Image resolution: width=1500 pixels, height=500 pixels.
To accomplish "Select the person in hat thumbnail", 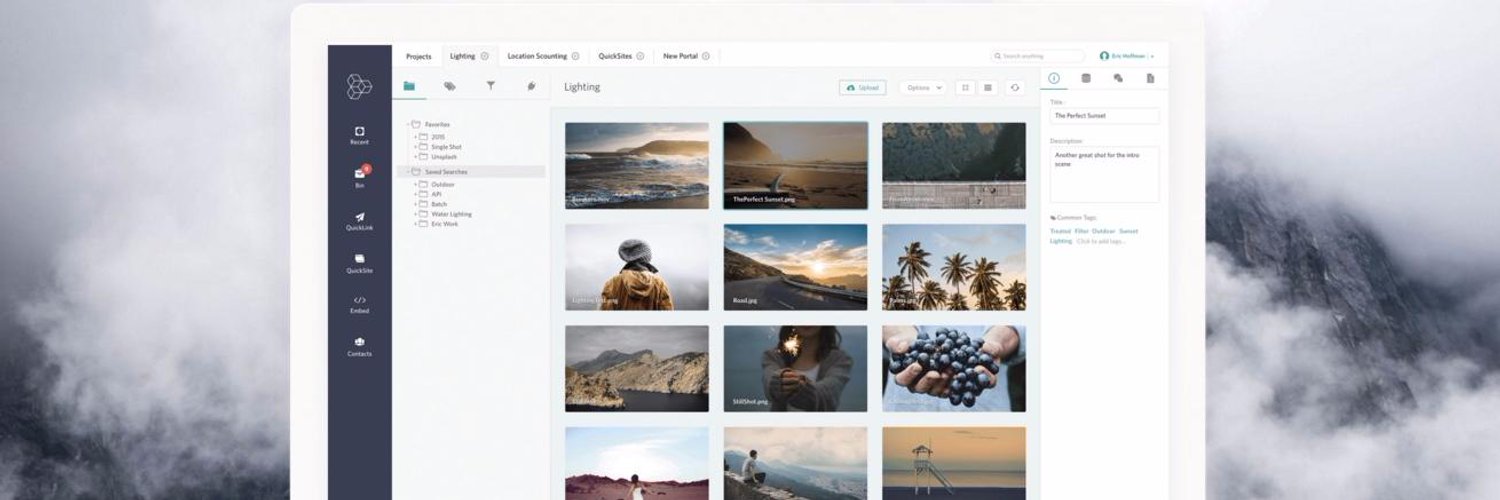I will pos(637,267).
